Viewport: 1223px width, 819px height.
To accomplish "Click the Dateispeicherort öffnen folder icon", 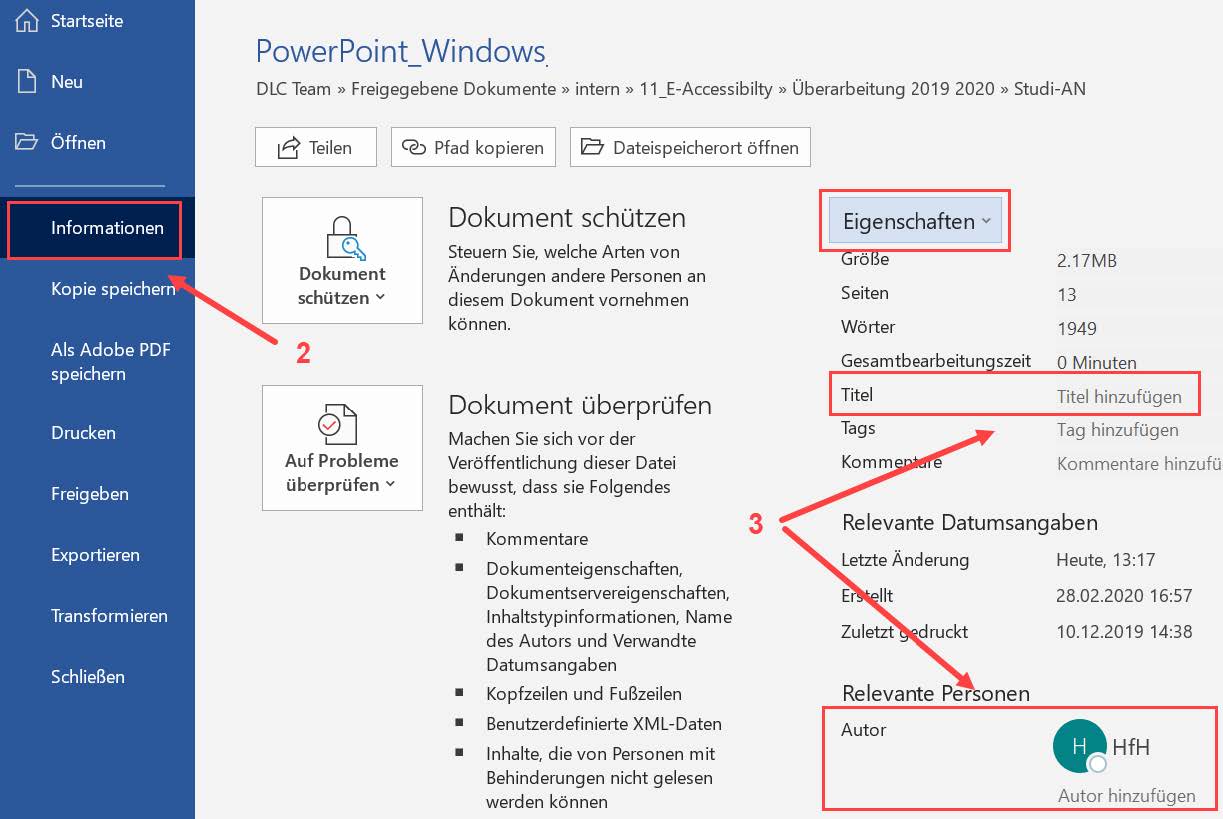I will point(593,146).
